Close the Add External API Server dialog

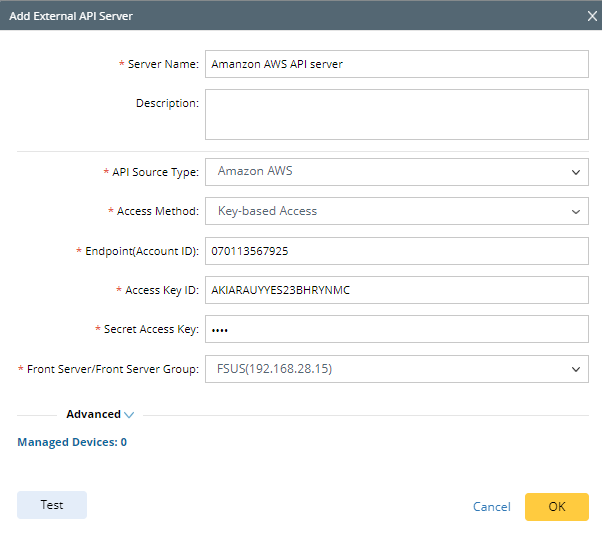coord(592,16)
